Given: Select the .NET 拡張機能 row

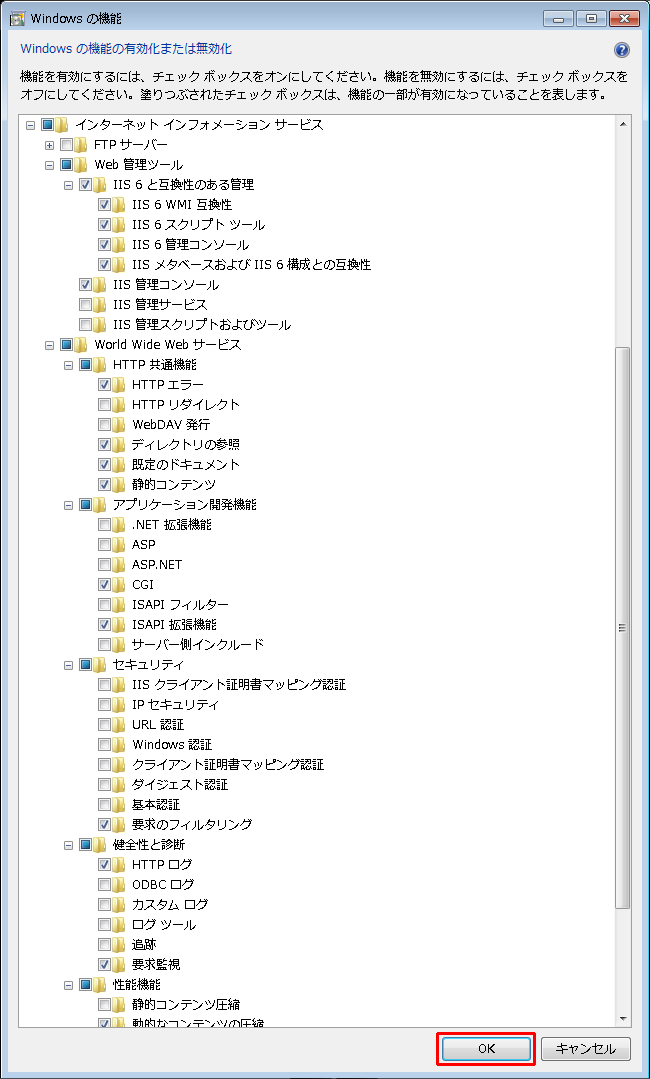Looking at the screenshot, I should [171, 524].
